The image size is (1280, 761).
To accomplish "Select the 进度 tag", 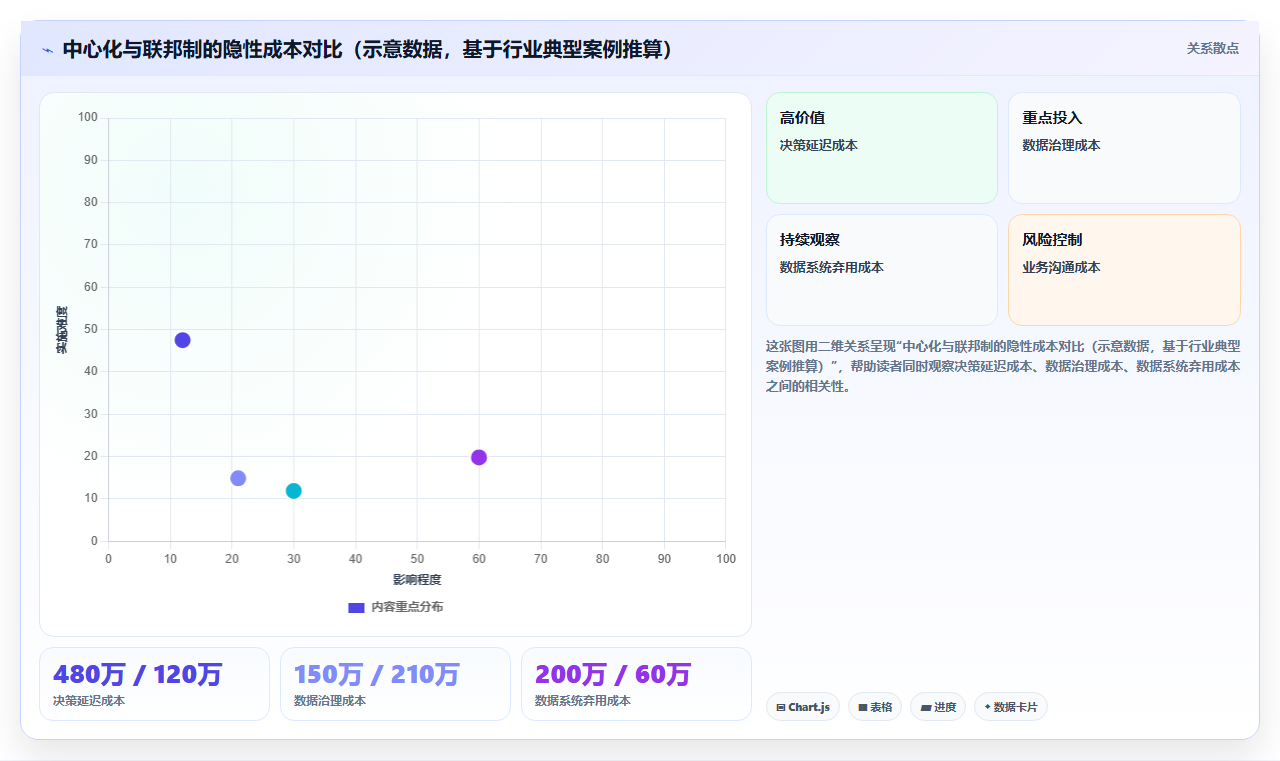I will click(x=938, y=707).
